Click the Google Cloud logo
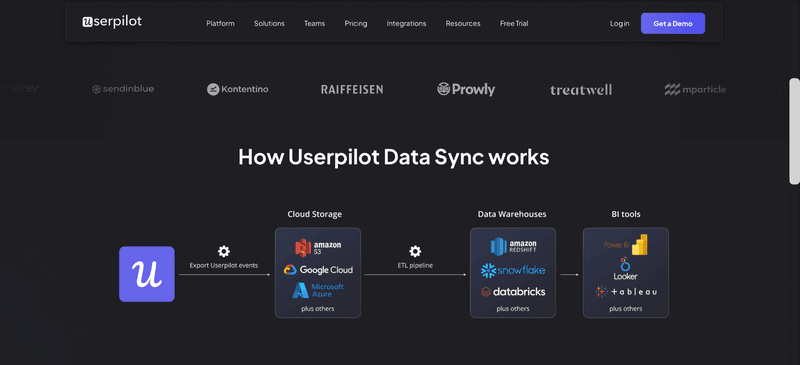The image size is (800, 365). pyautogui.click(x=318, y=270)
